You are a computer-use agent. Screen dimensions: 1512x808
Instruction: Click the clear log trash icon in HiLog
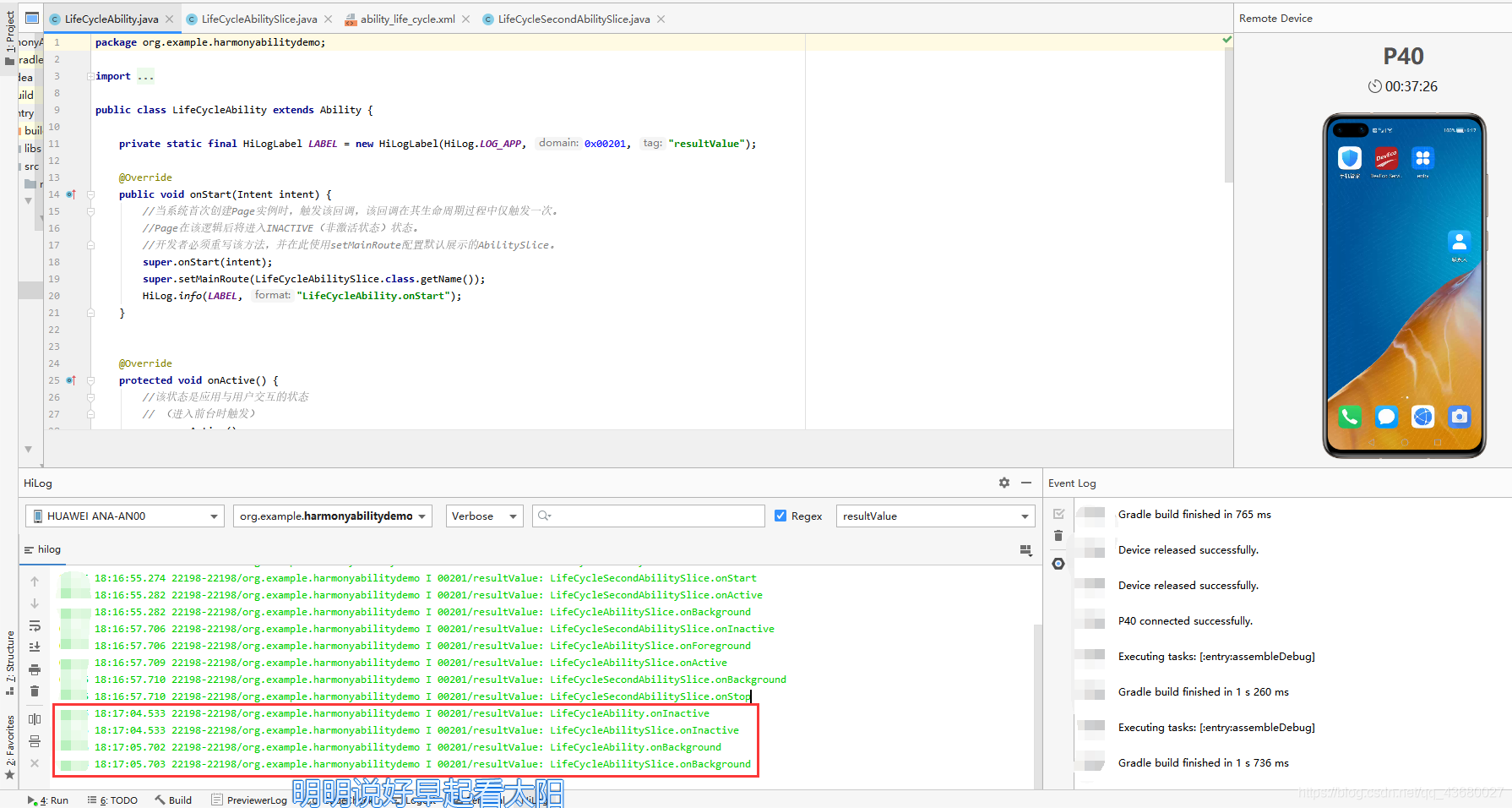[x=35, y=691]
